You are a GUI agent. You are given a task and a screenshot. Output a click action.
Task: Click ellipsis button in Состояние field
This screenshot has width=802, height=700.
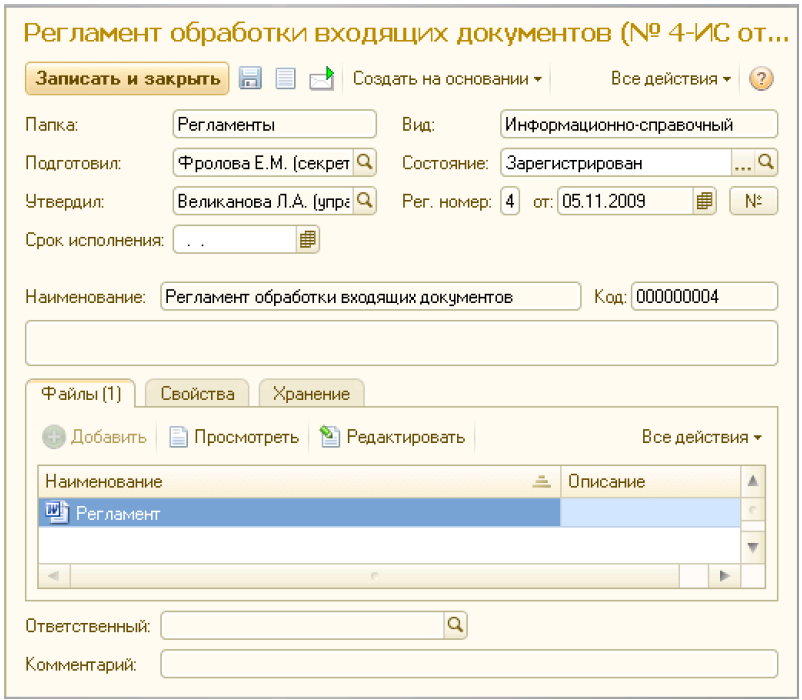pyautogui.click(x=743, y=163)
